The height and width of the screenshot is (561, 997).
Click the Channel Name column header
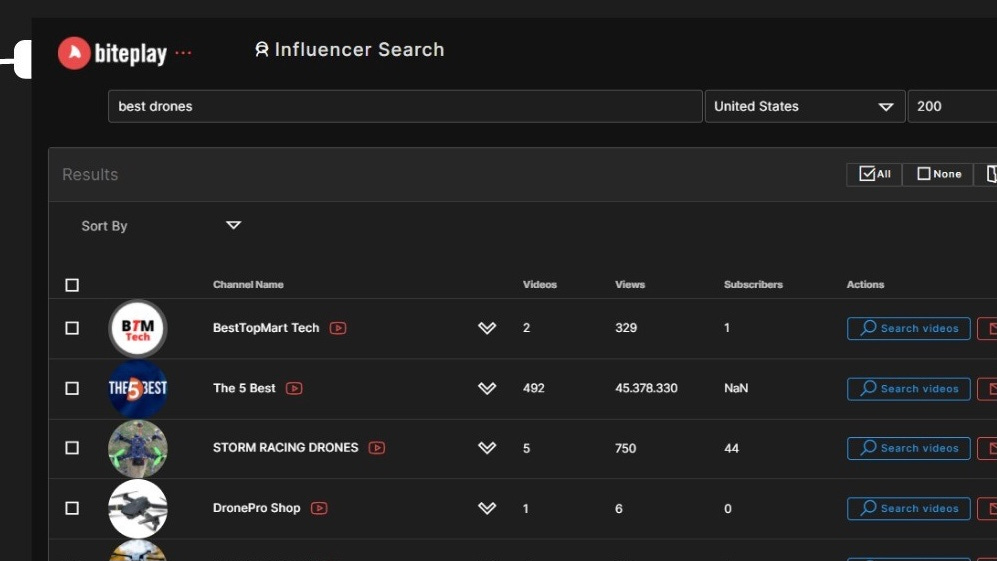point(248,284)
